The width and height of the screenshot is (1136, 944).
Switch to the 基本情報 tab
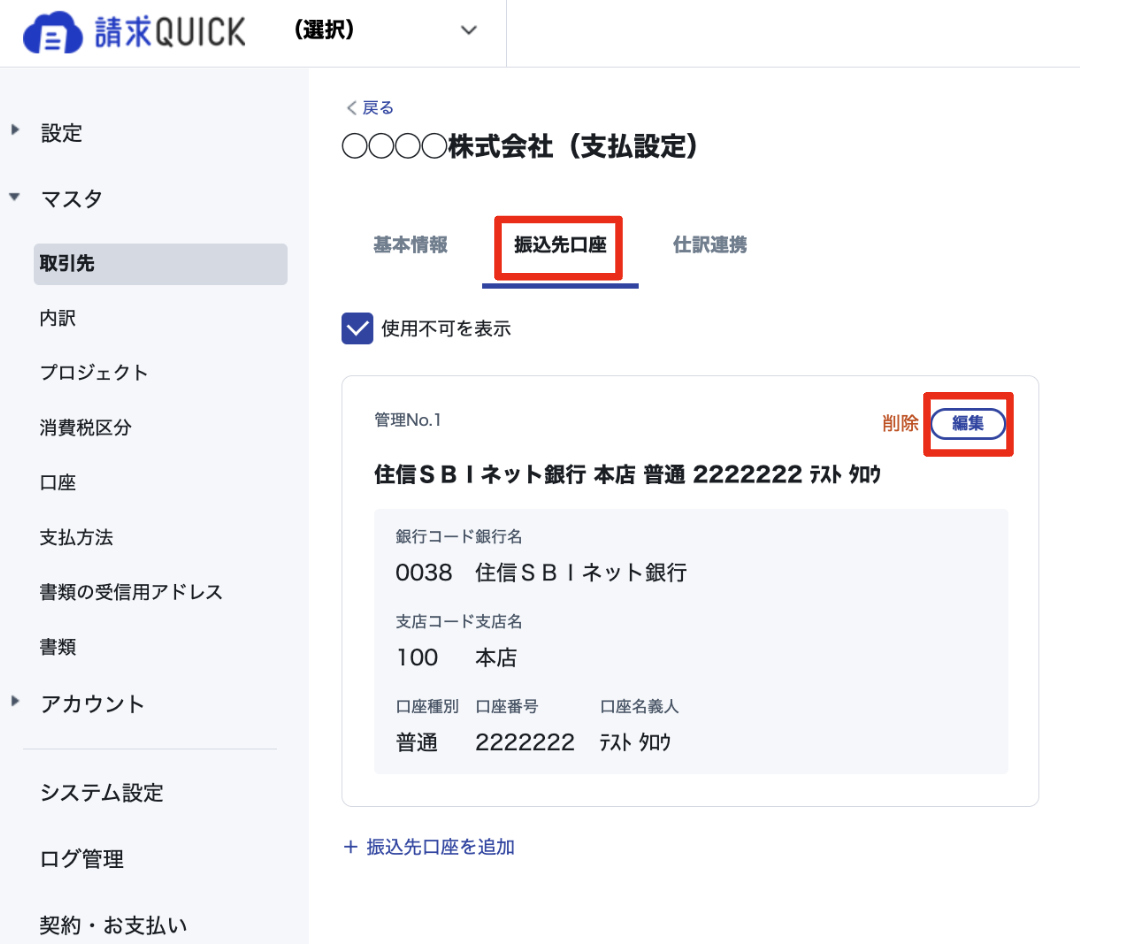(411, 245)
